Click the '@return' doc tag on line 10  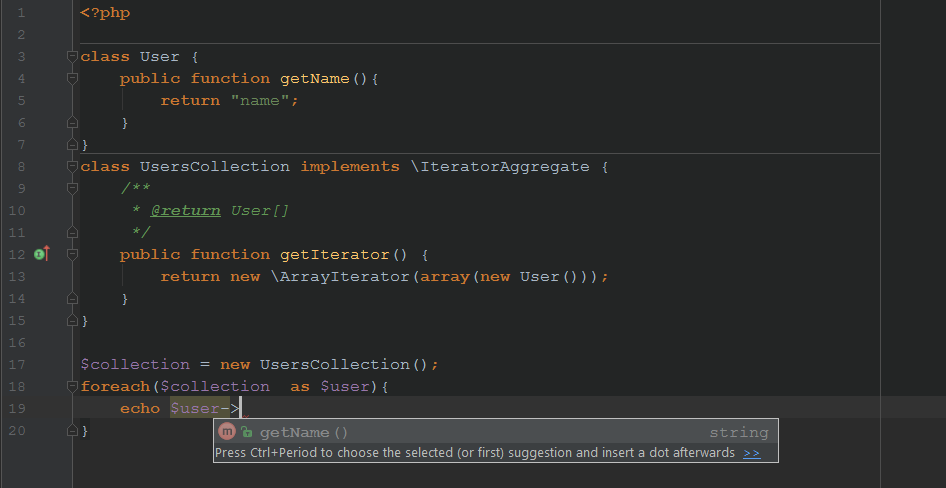185,211
